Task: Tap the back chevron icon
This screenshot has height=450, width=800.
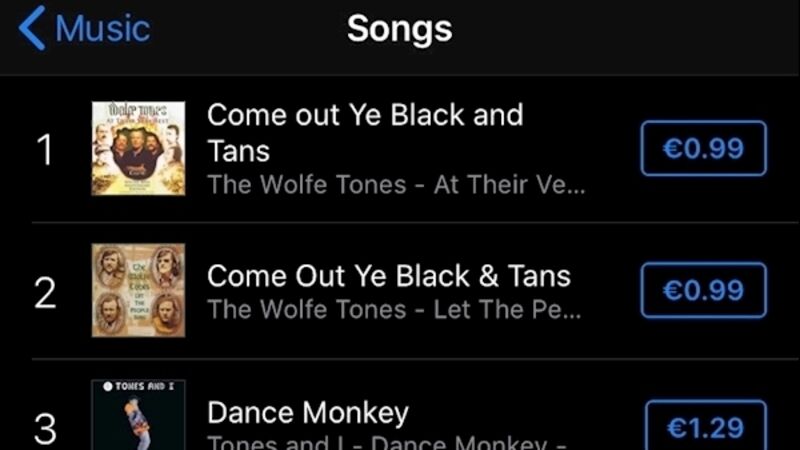Action: pyautogui.click(x=32, y=28)
